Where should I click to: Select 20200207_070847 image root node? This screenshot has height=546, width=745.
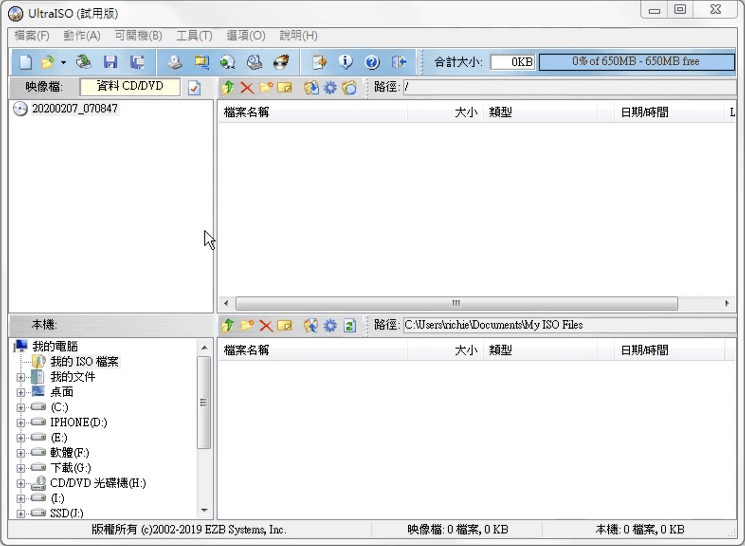tap(75, 109)
